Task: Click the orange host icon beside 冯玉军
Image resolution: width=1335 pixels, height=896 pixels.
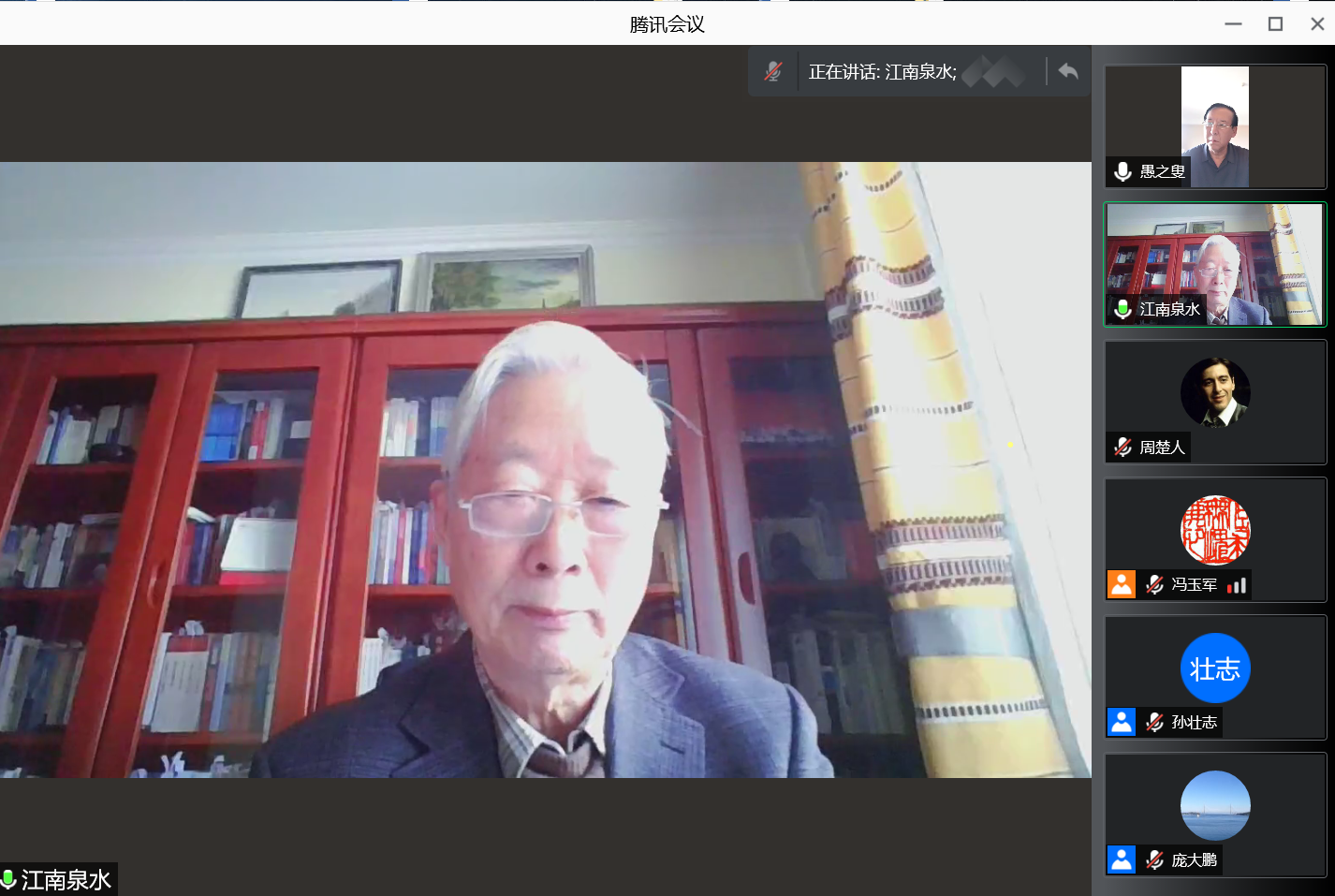Action: click(1122, 584)
